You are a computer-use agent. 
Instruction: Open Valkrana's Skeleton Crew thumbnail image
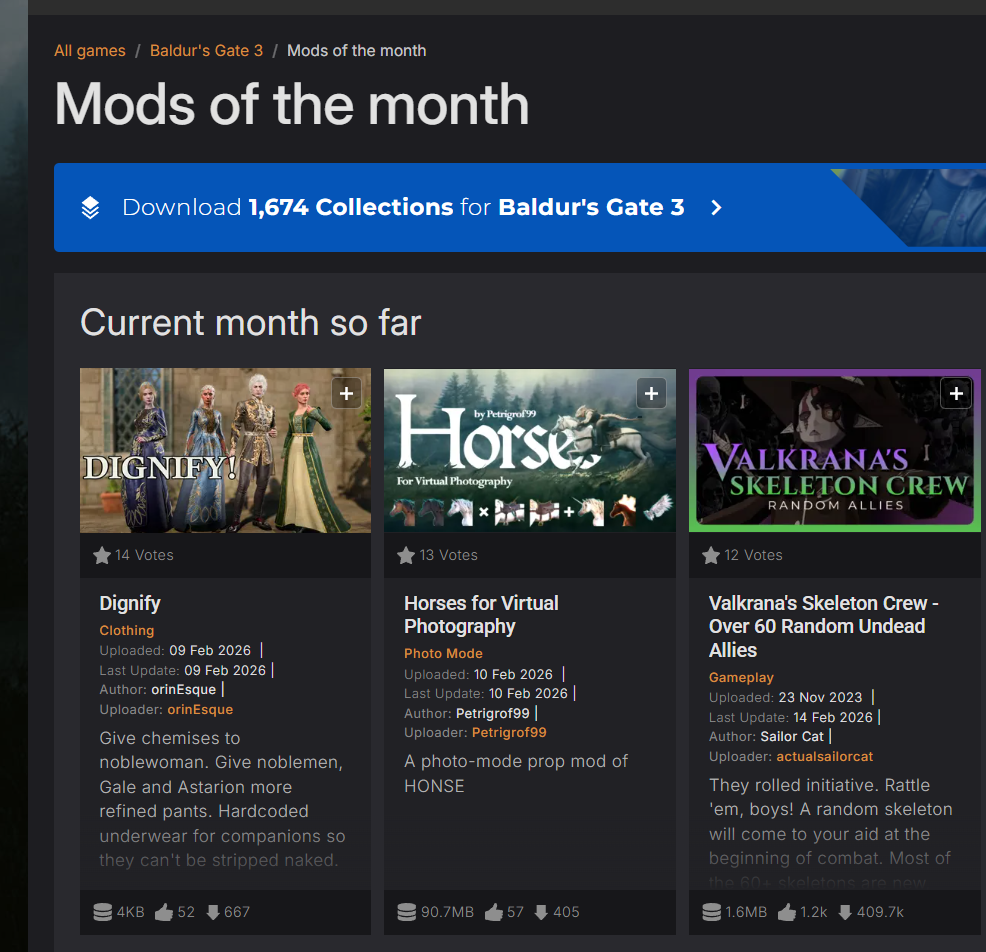coord(835,450)
